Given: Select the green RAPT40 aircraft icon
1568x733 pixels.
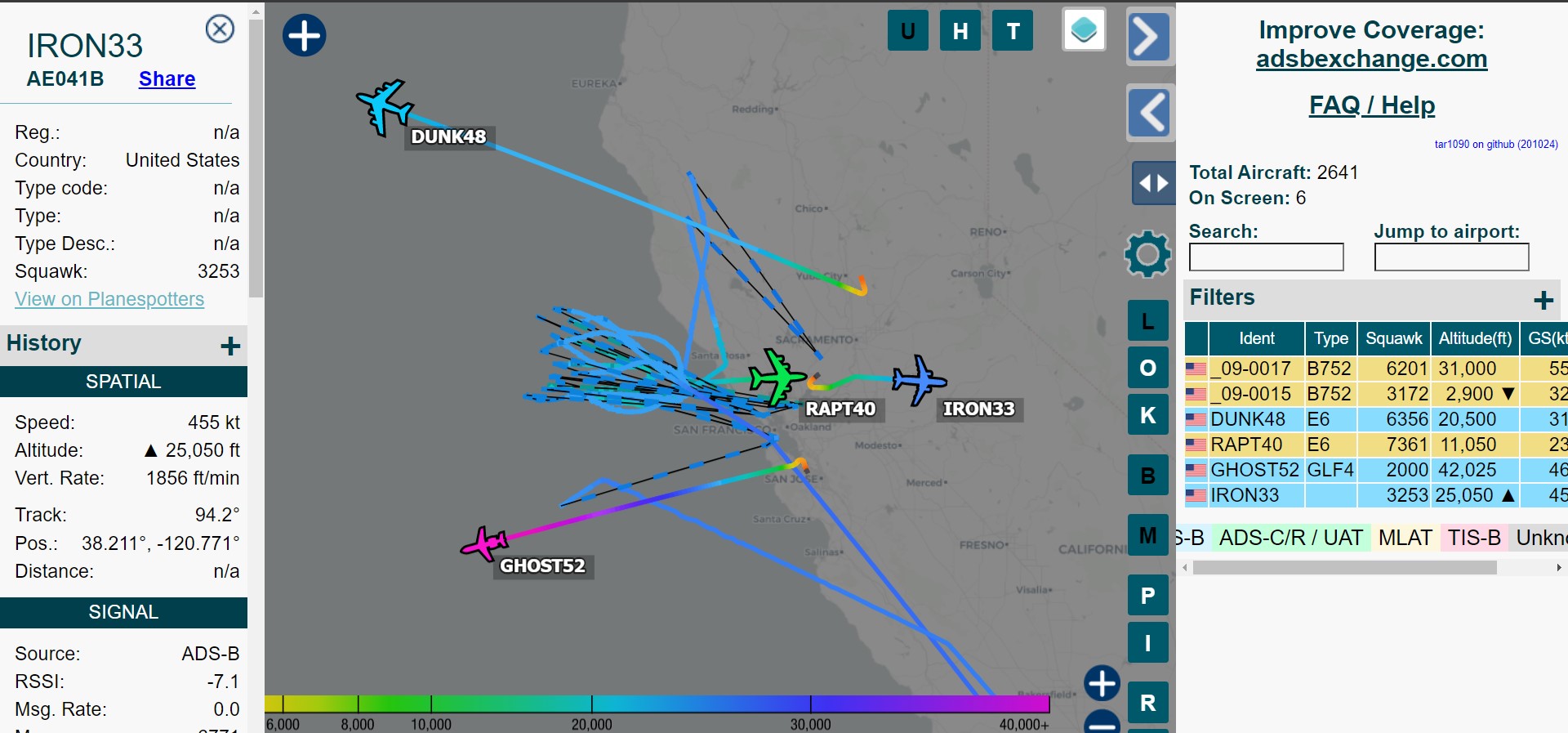Looking at the screenshot, I should [777, 377].
